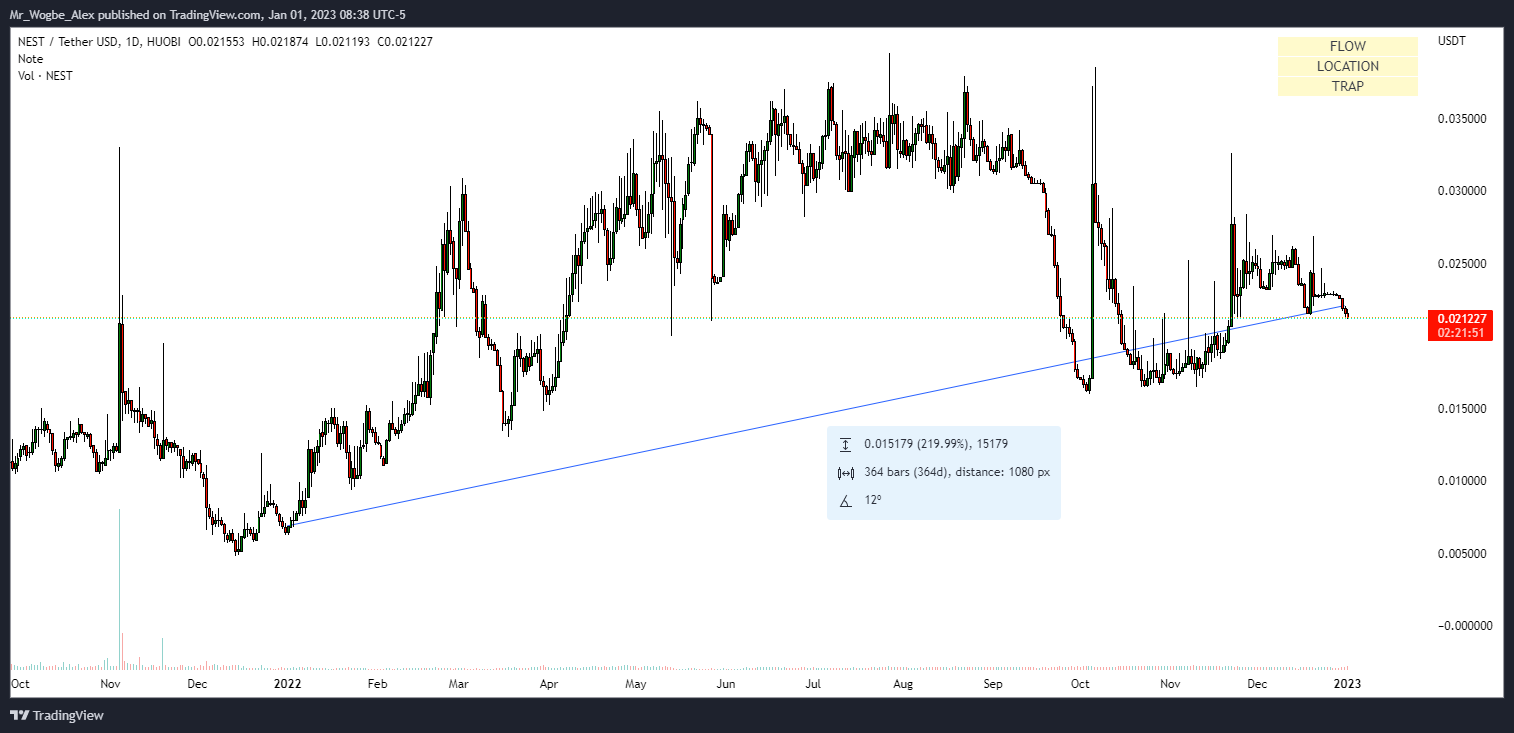
Task: Click the bars distance icon in measurement box
Action: click(846, 473)
